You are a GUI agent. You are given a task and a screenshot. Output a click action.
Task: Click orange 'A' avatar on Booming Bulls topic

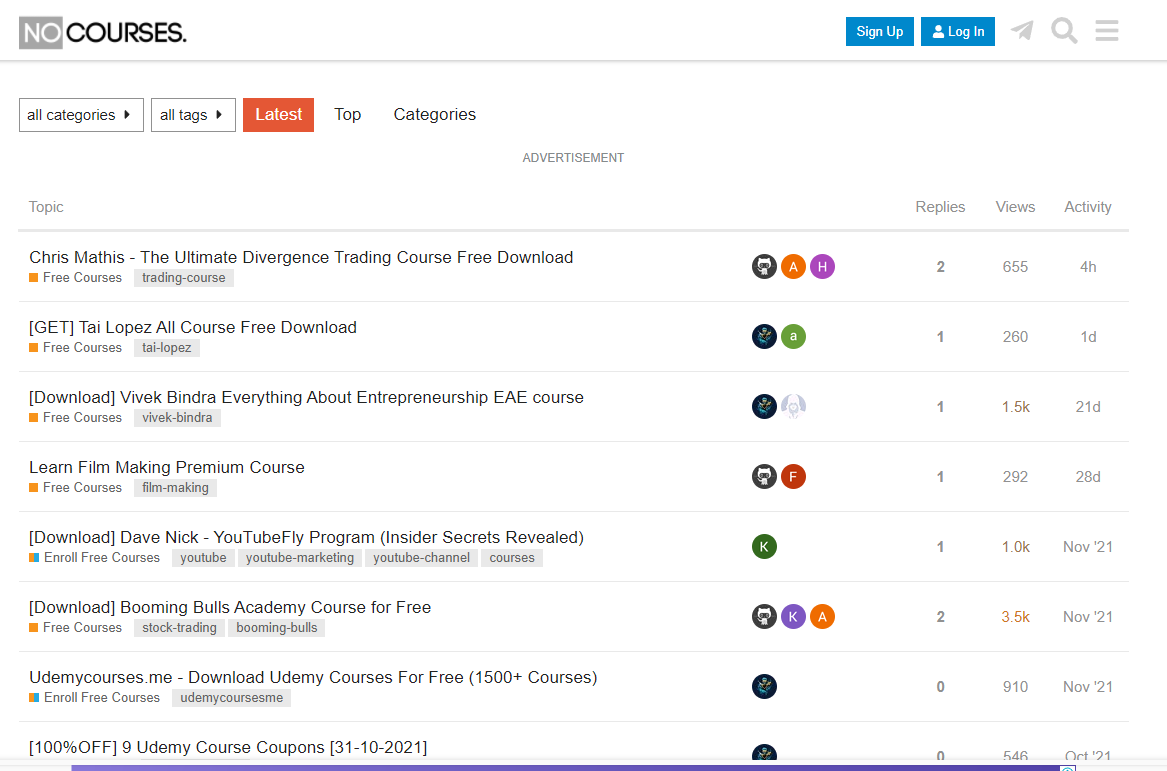pyautogui.click(x=822, y=616)
